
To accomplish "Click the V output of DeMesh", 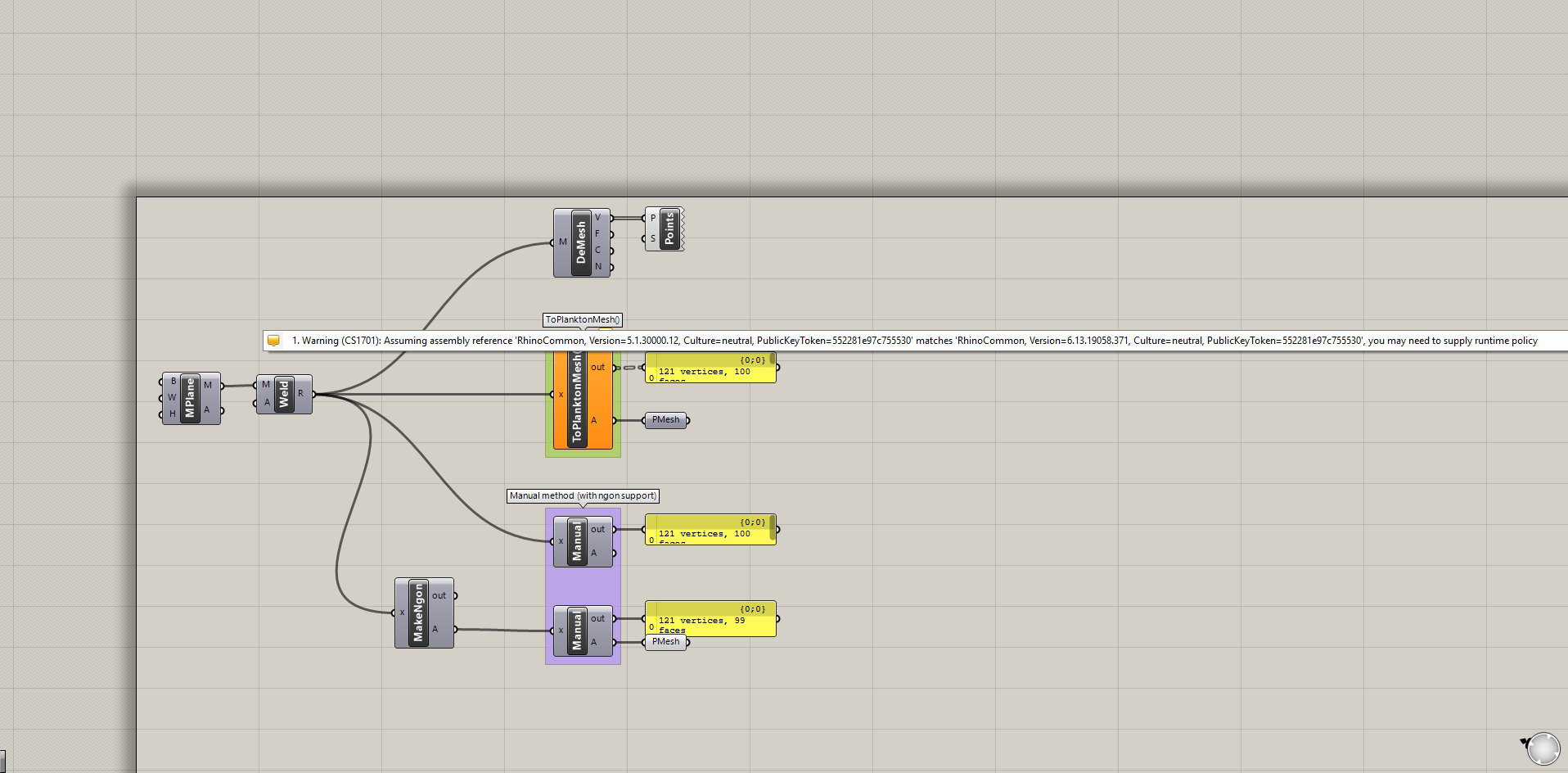I will click(598, 218).
